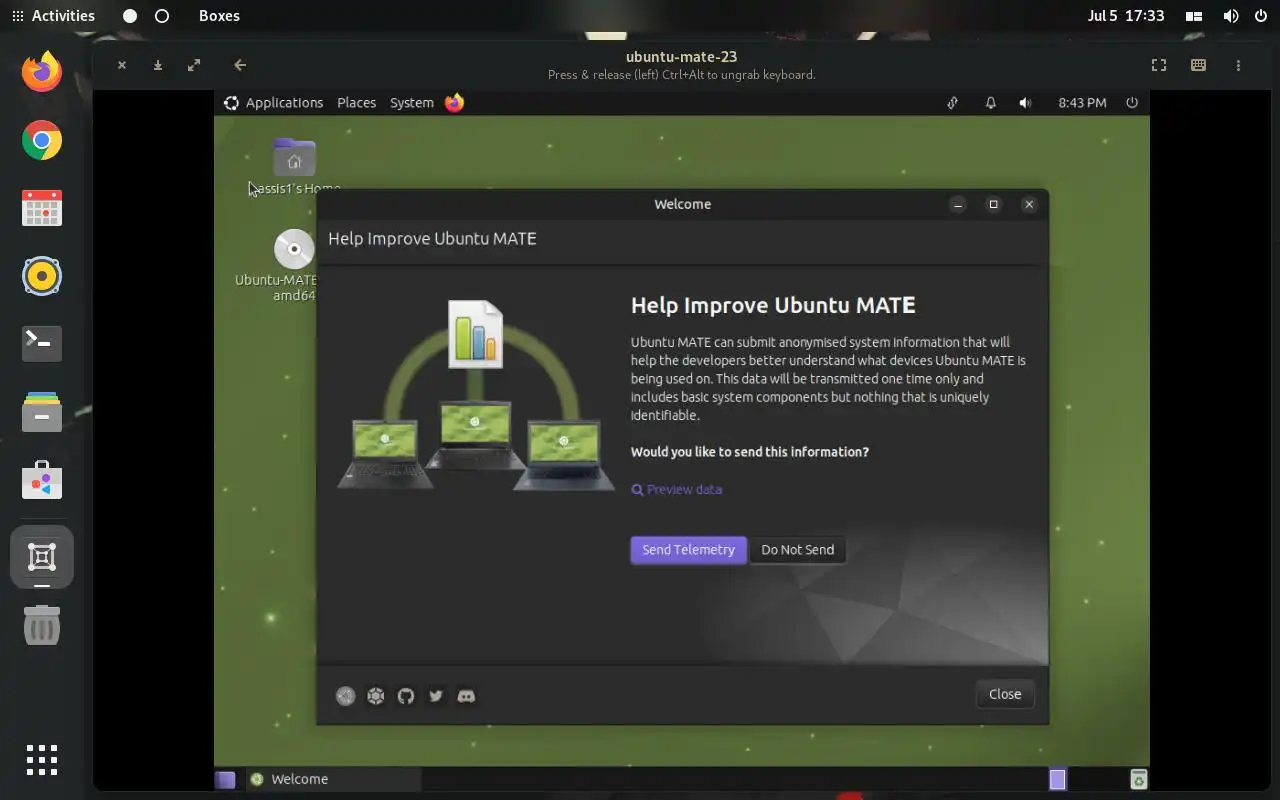Open the notification bell in the MATE panel
The height and width of the screenshot is (800, 1280).
(x=990, y=103)
